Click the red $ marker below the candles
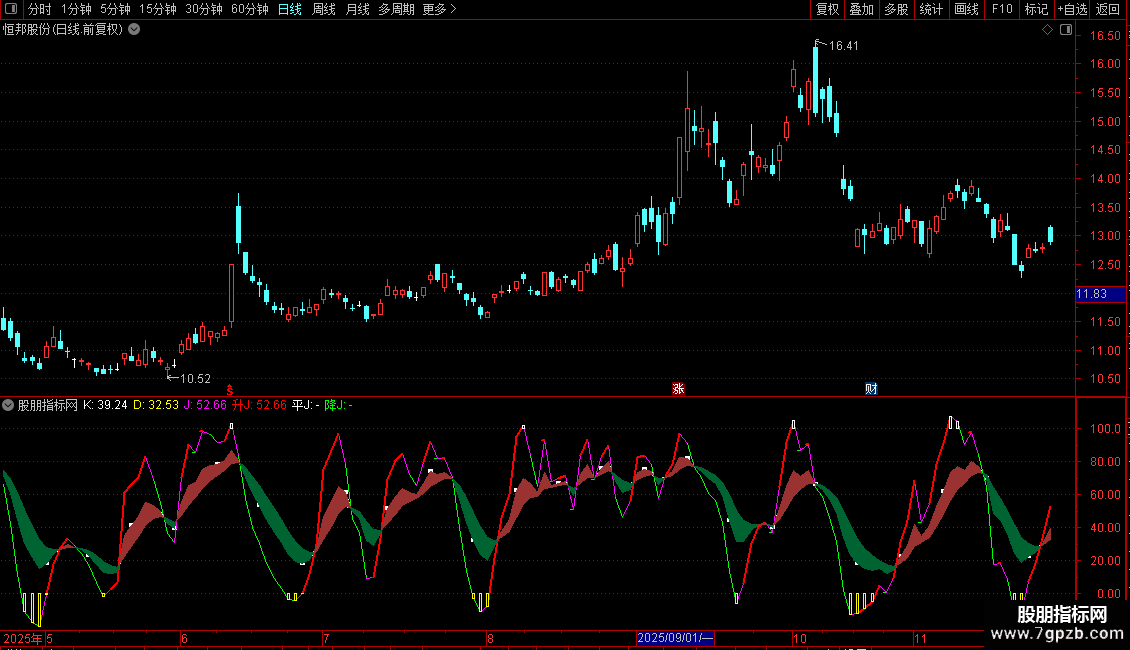Screen dimensions: 1130x650 coord(230,390)
